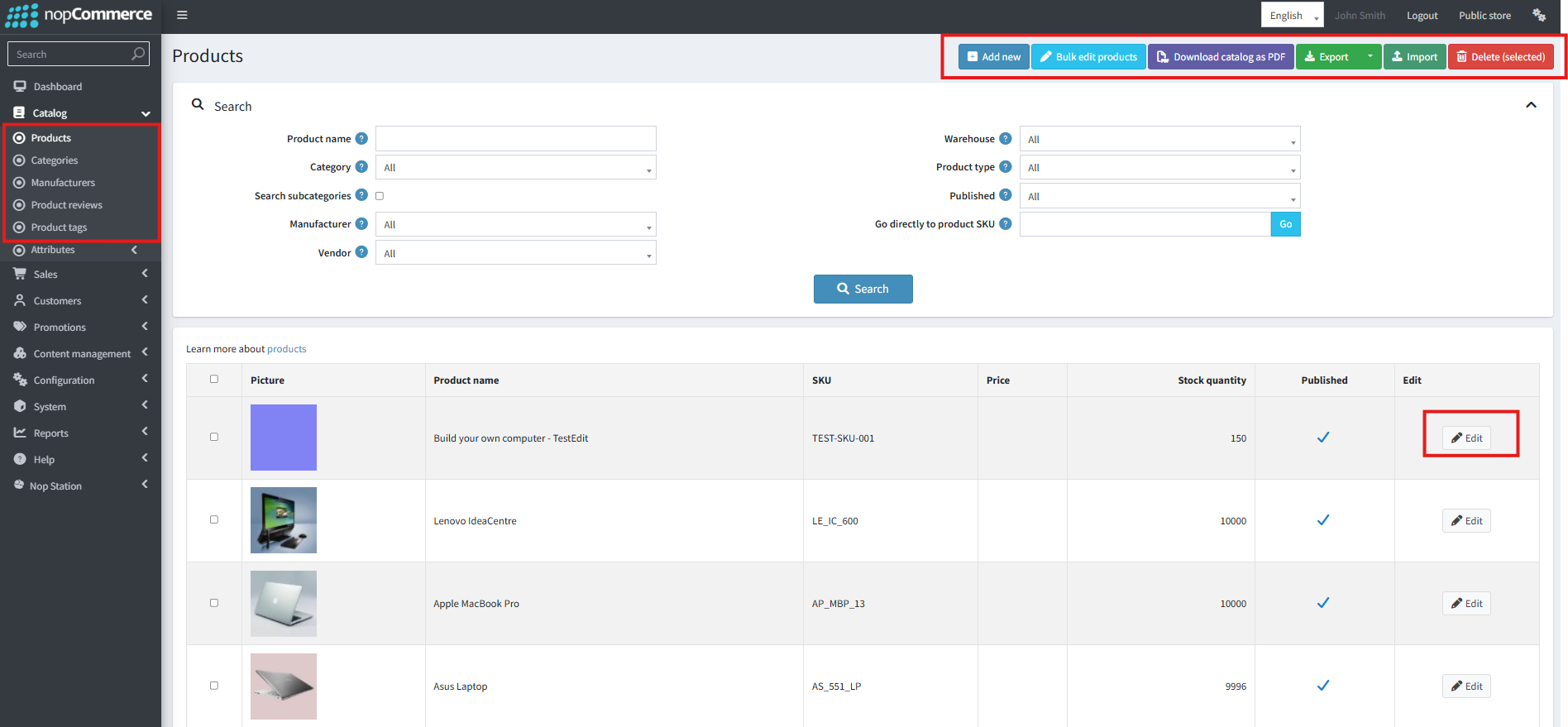Open Categories in the Catalog menu
This screenshot has width=1568, height=727.
coord(55,160)
